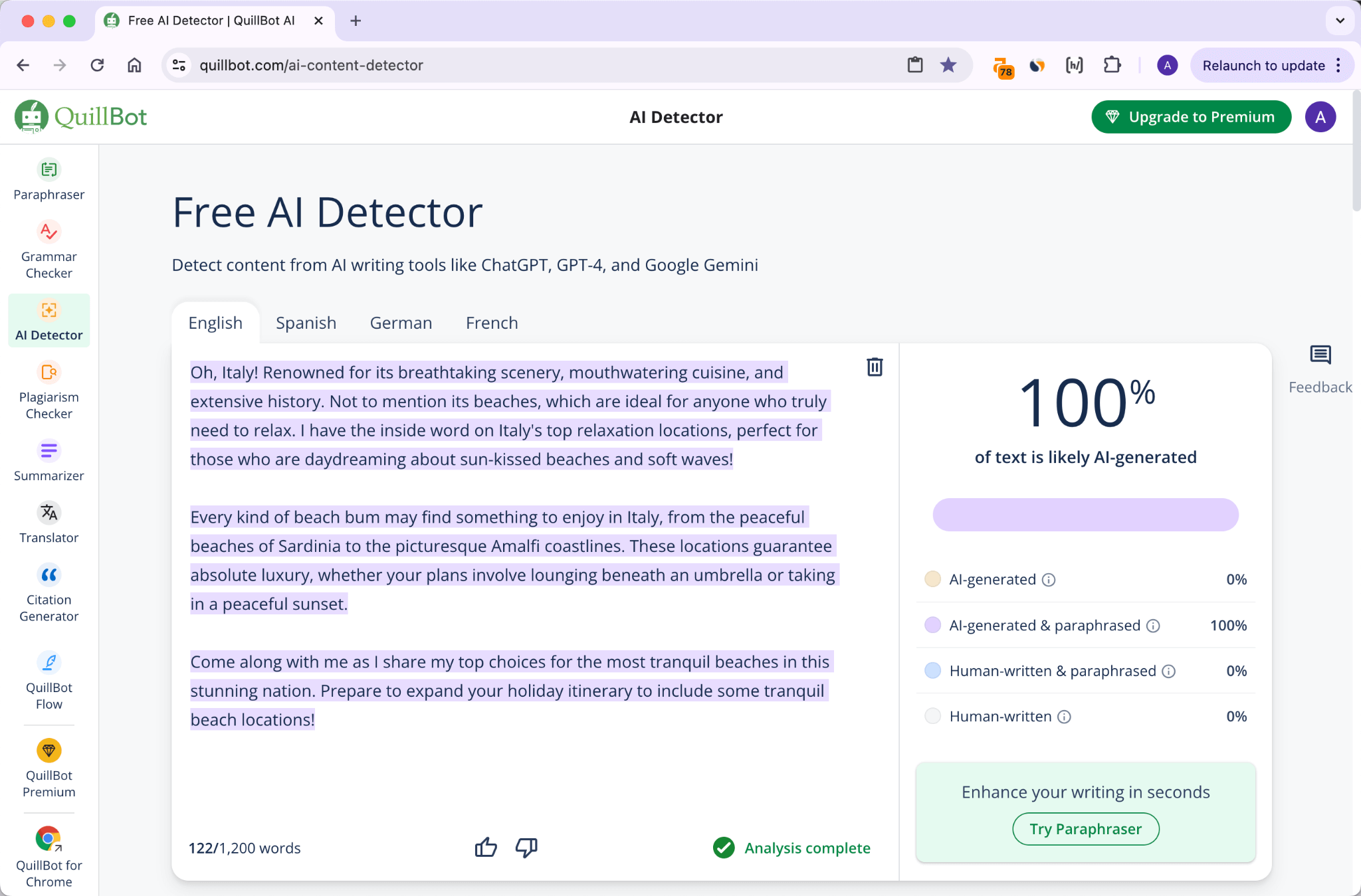Switch to the German tab
Screen dimensions: 1361x896
pos(401,323)
